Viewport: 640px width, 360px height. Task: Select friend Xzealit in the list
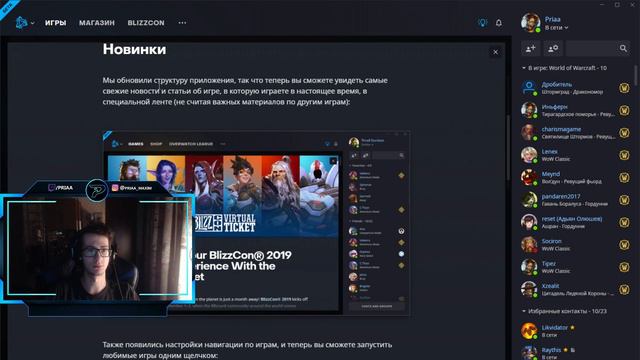point(576,290)
